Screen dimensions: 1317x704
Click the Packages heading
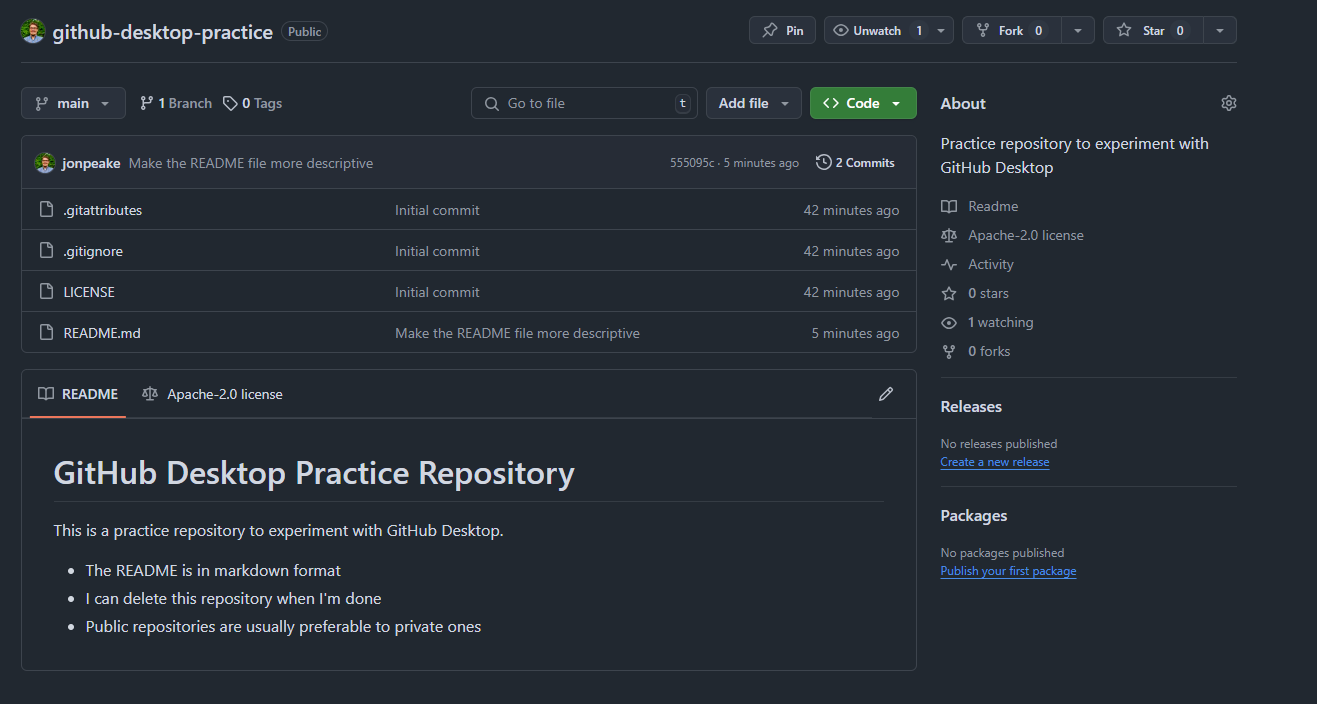coord(974,515)
